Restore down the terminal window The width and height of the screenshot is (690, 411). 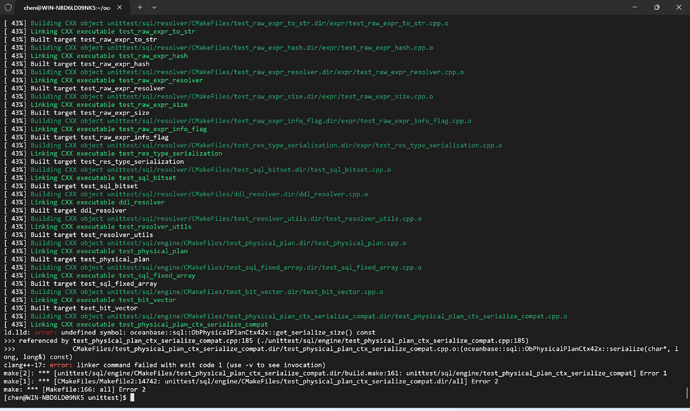[x=657, y=7]
